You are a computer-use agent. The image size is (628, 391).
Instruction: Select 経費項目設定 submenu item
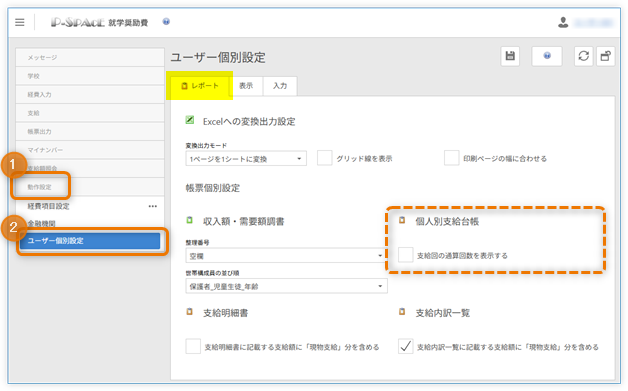48,206
